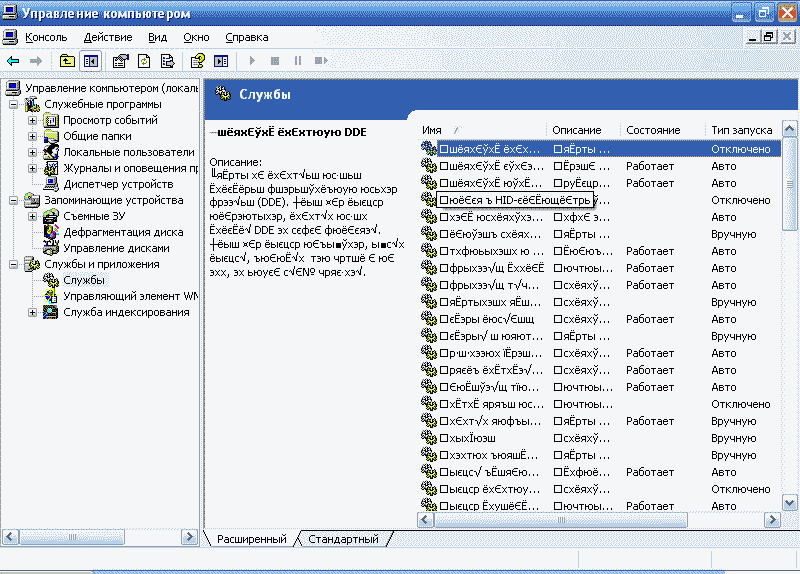The image size is (800, 574).
Task: Go back with the left arrow toolbar icon
Action: (x=13, y=61)
